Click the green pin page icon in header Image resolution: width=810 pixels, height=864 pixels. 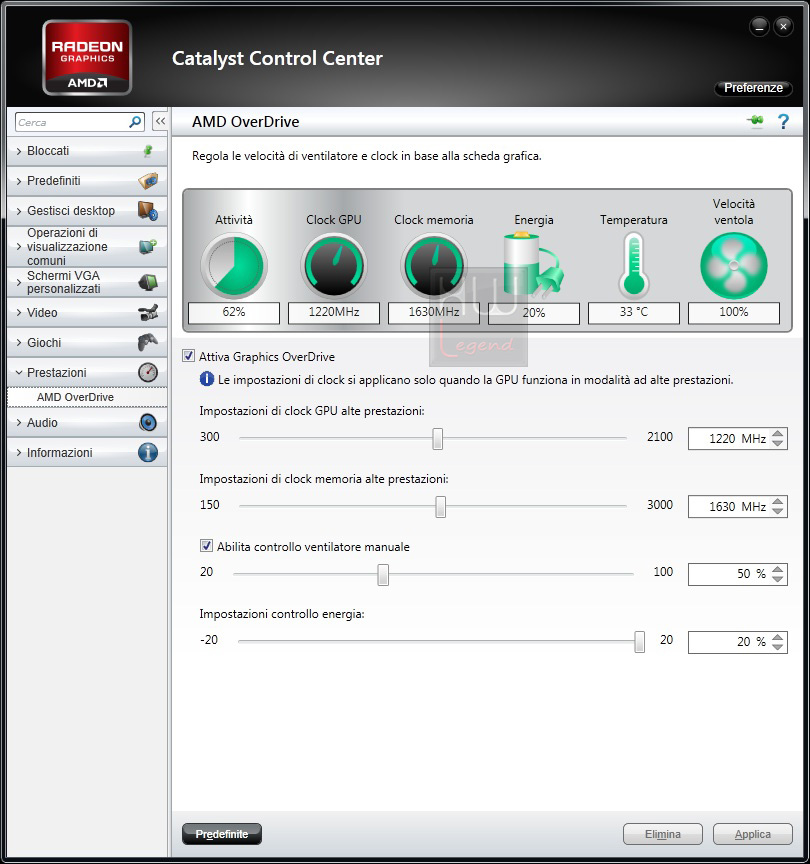(x=755, y=121)
